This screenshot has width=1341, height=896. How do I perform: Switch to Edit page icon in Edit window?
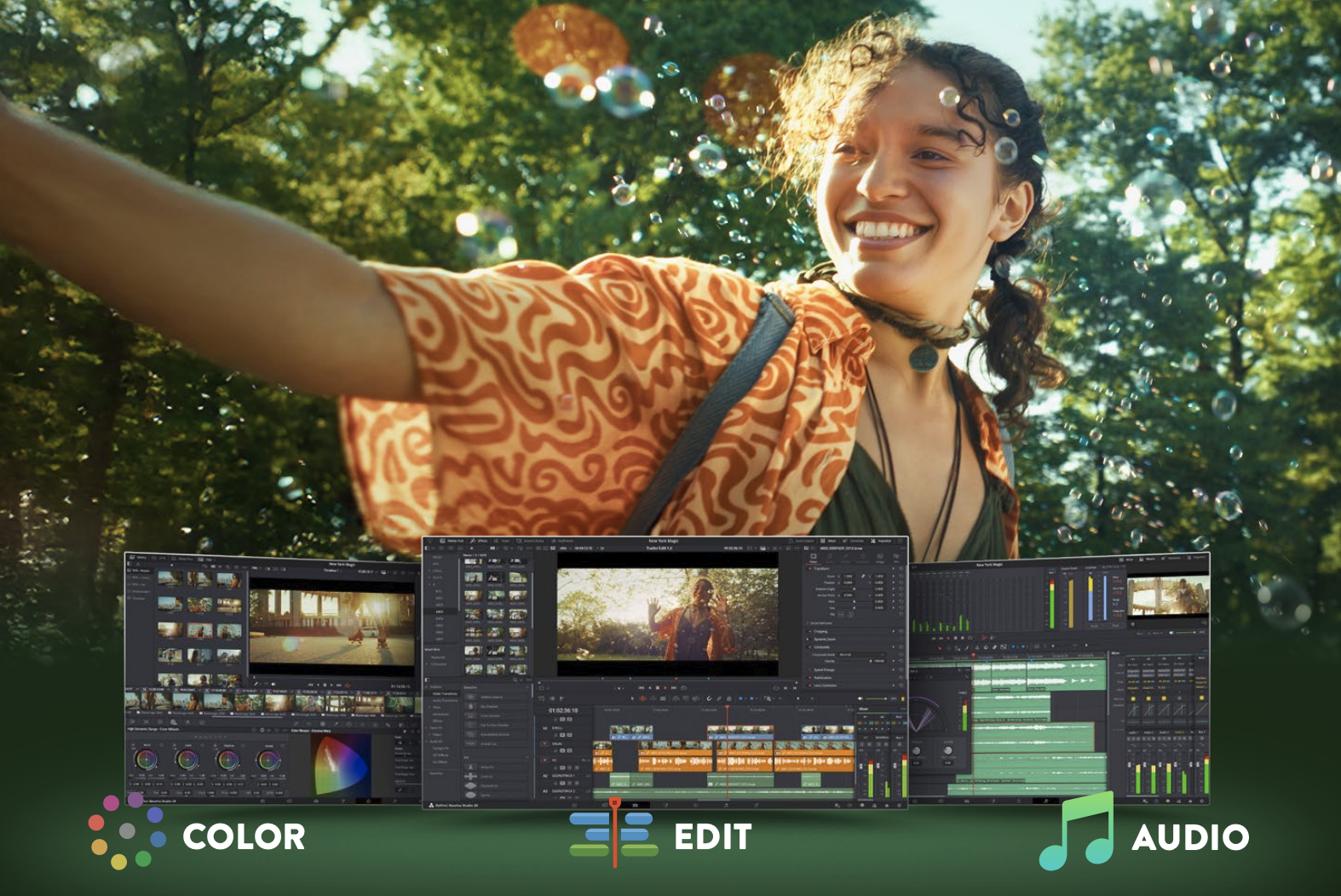click(635, 805)
